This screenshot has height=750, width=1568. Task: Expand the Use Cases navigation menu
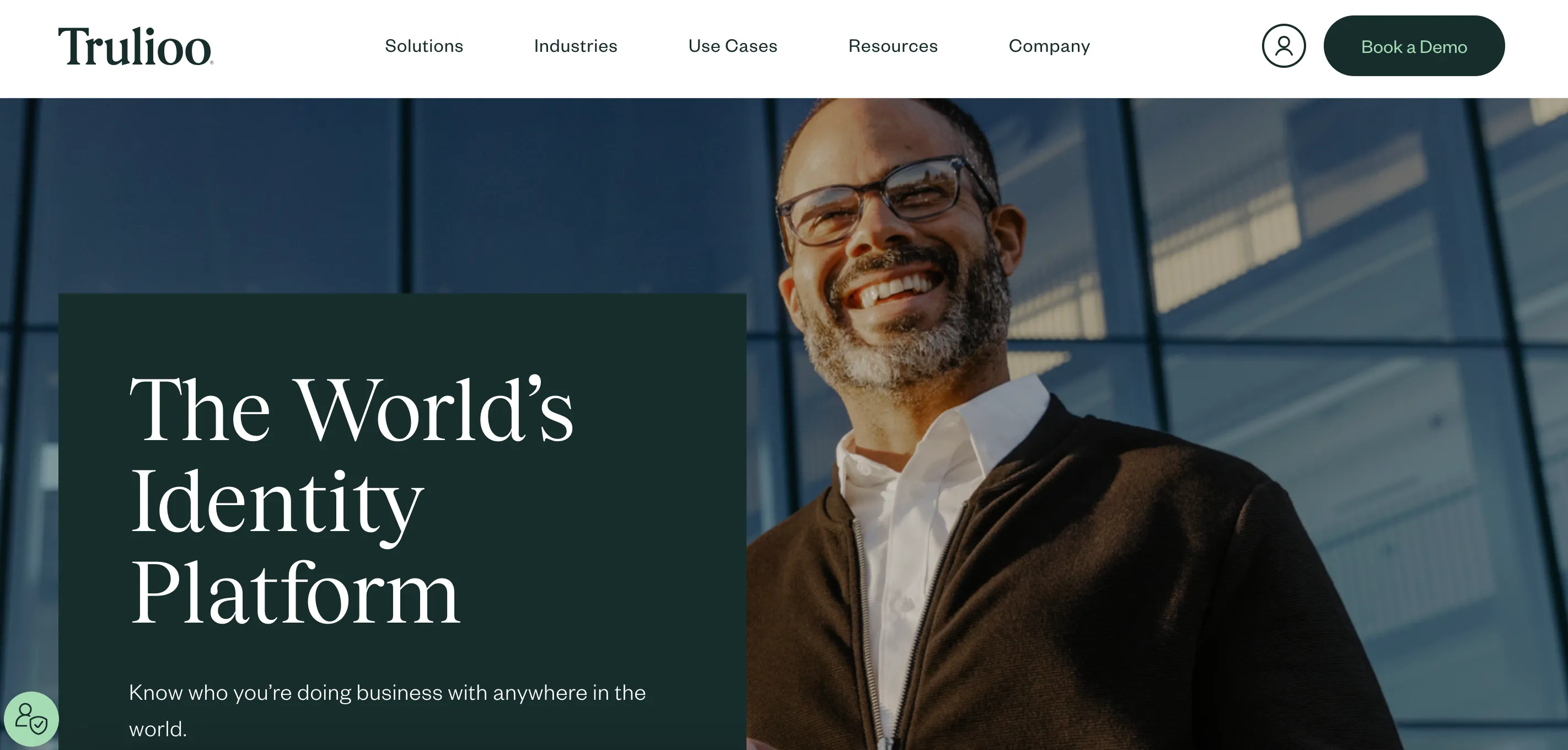(x=732, y=46)
